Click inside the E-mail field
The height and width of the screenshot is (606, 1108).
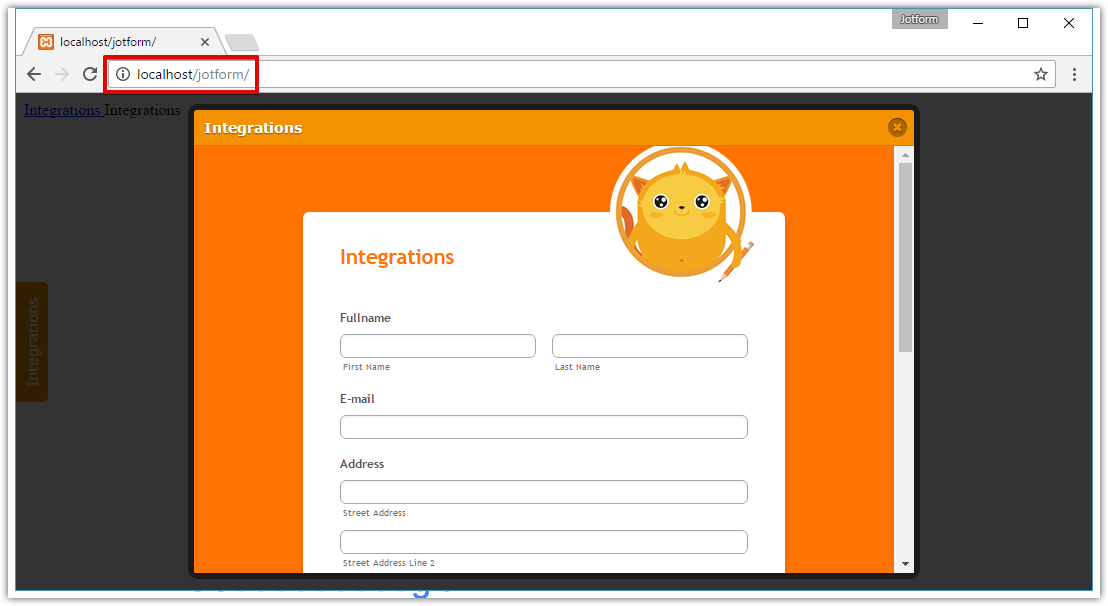tap(543, 426)
